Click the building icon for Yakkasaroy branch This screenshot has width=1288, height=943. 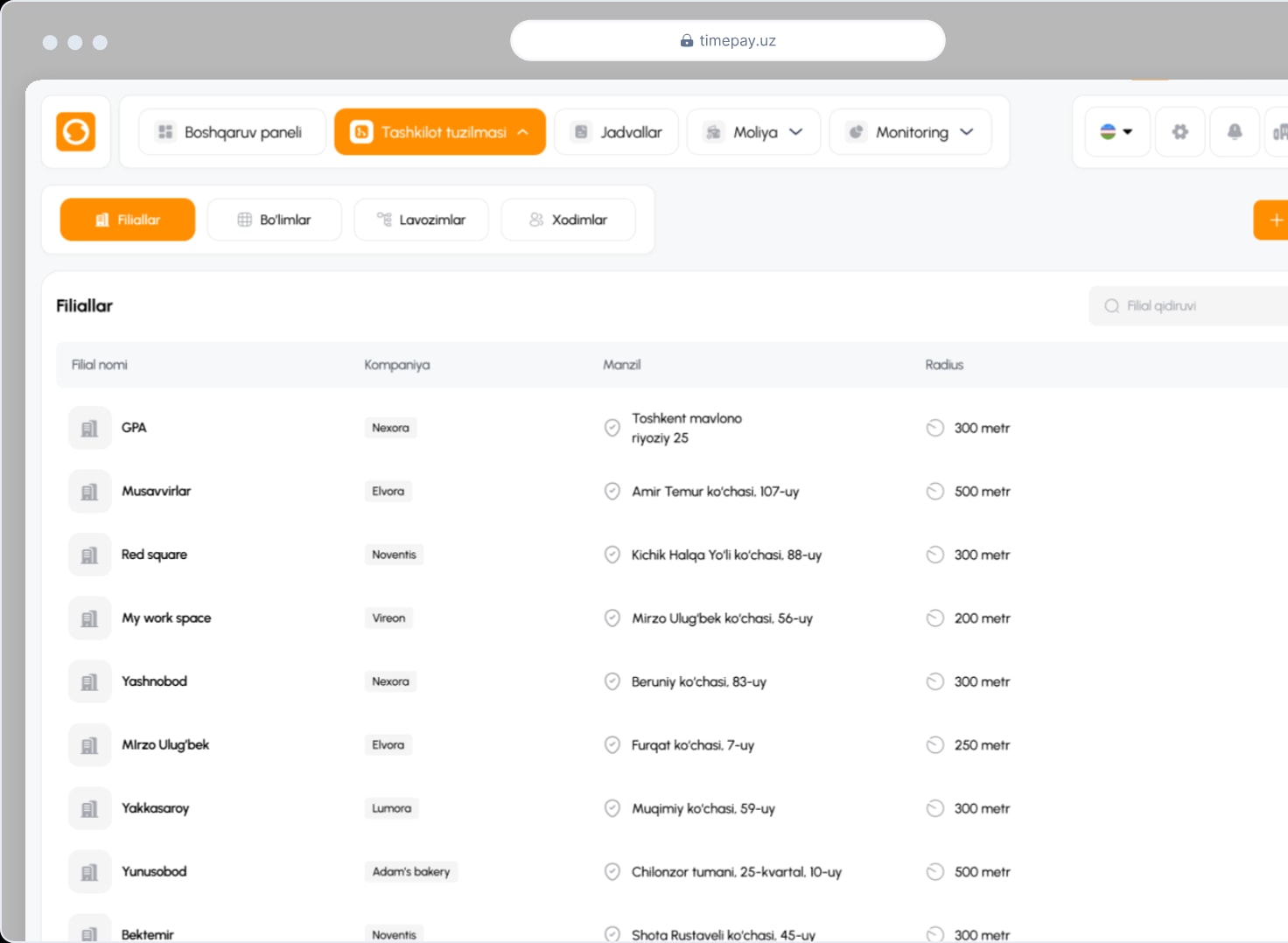tap(90, 808)
